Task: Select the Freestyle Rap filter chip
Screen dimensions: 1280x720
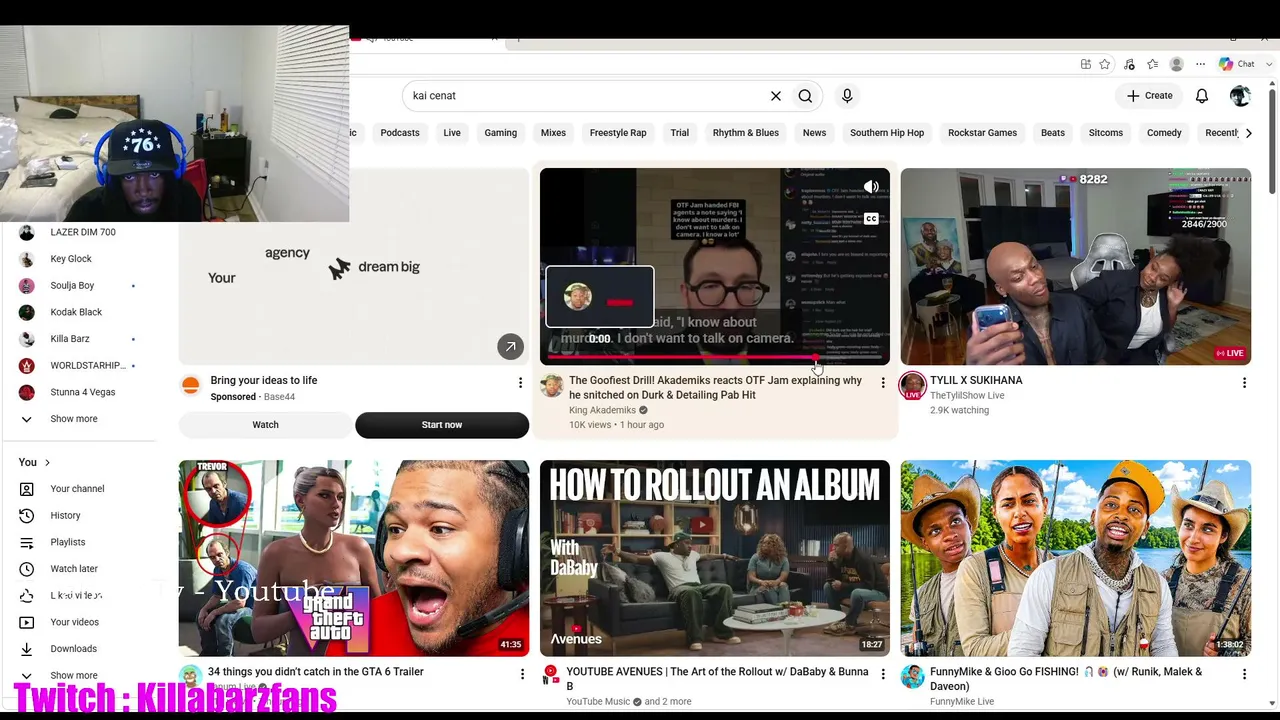Action: point(618,133)
